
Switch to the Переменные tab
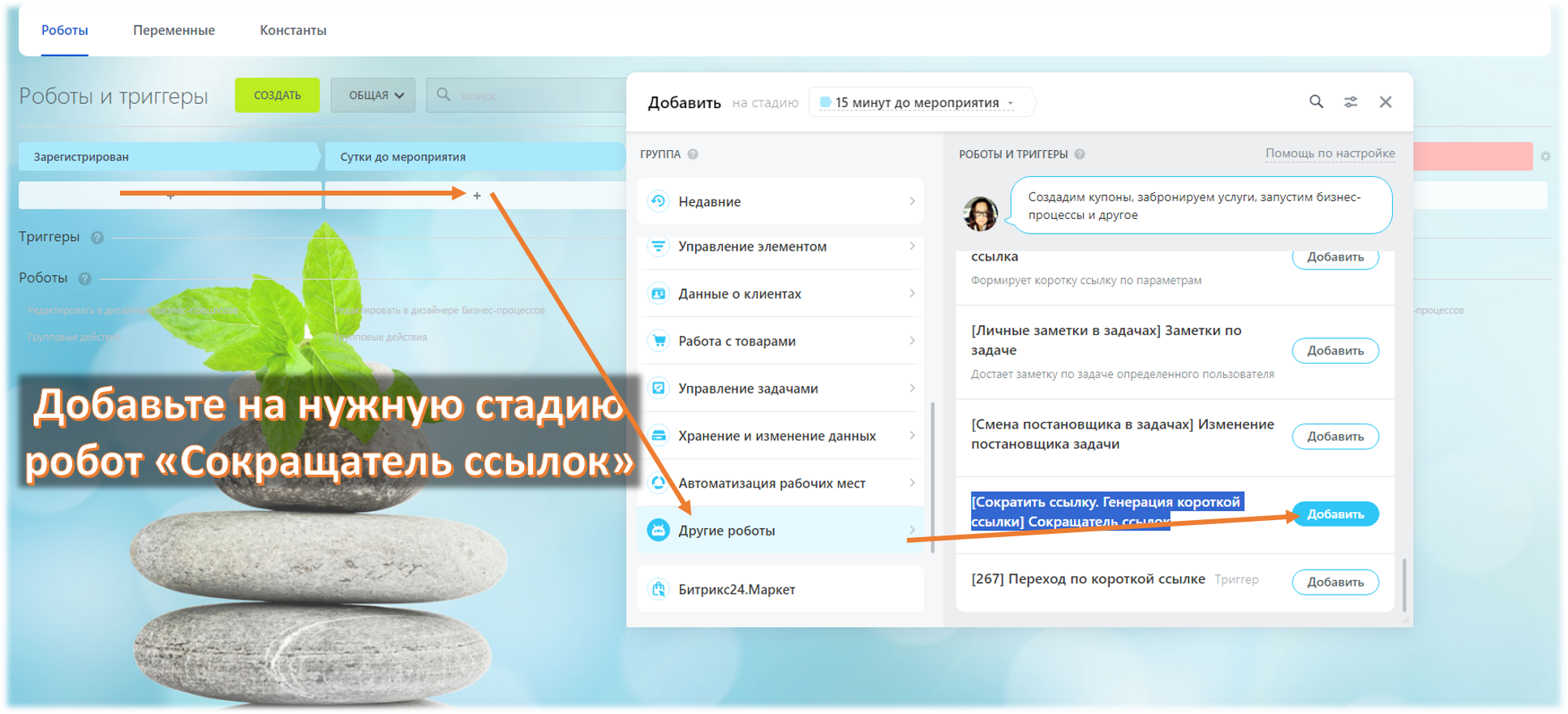(174, 30)
